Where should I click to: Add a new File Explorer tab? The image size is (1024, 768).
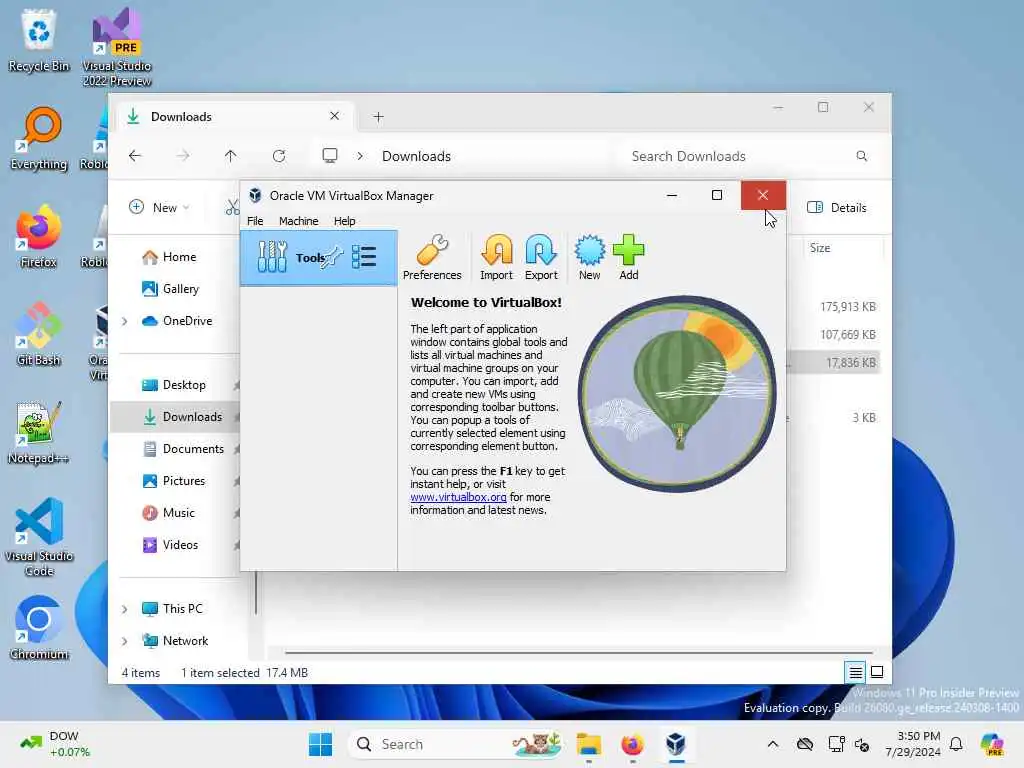tap(378, 117)
